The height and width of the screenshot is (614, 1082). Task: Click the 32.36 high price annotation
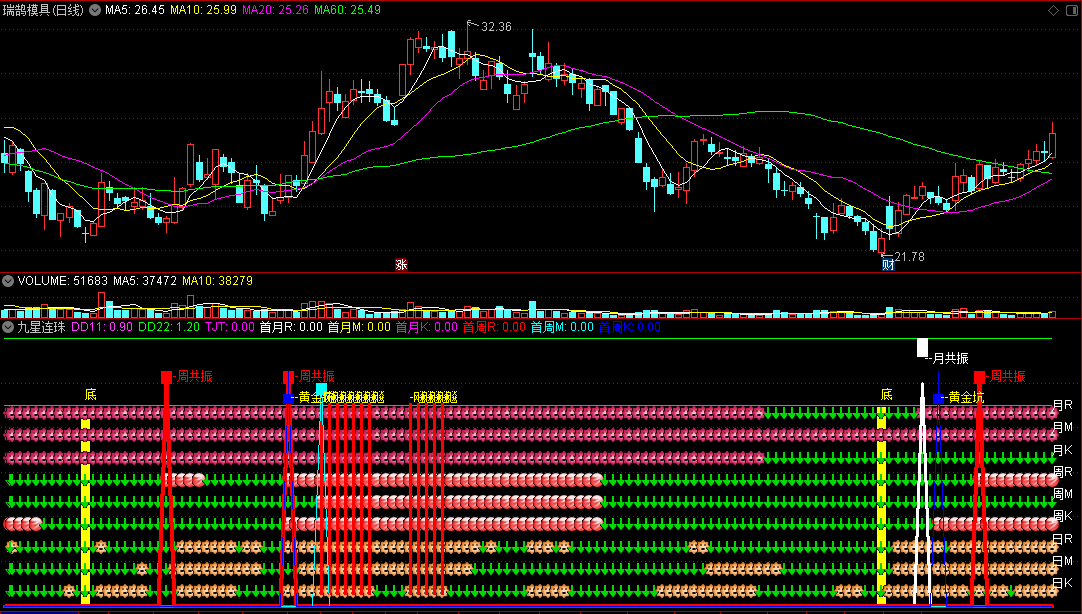click(496, 27)
